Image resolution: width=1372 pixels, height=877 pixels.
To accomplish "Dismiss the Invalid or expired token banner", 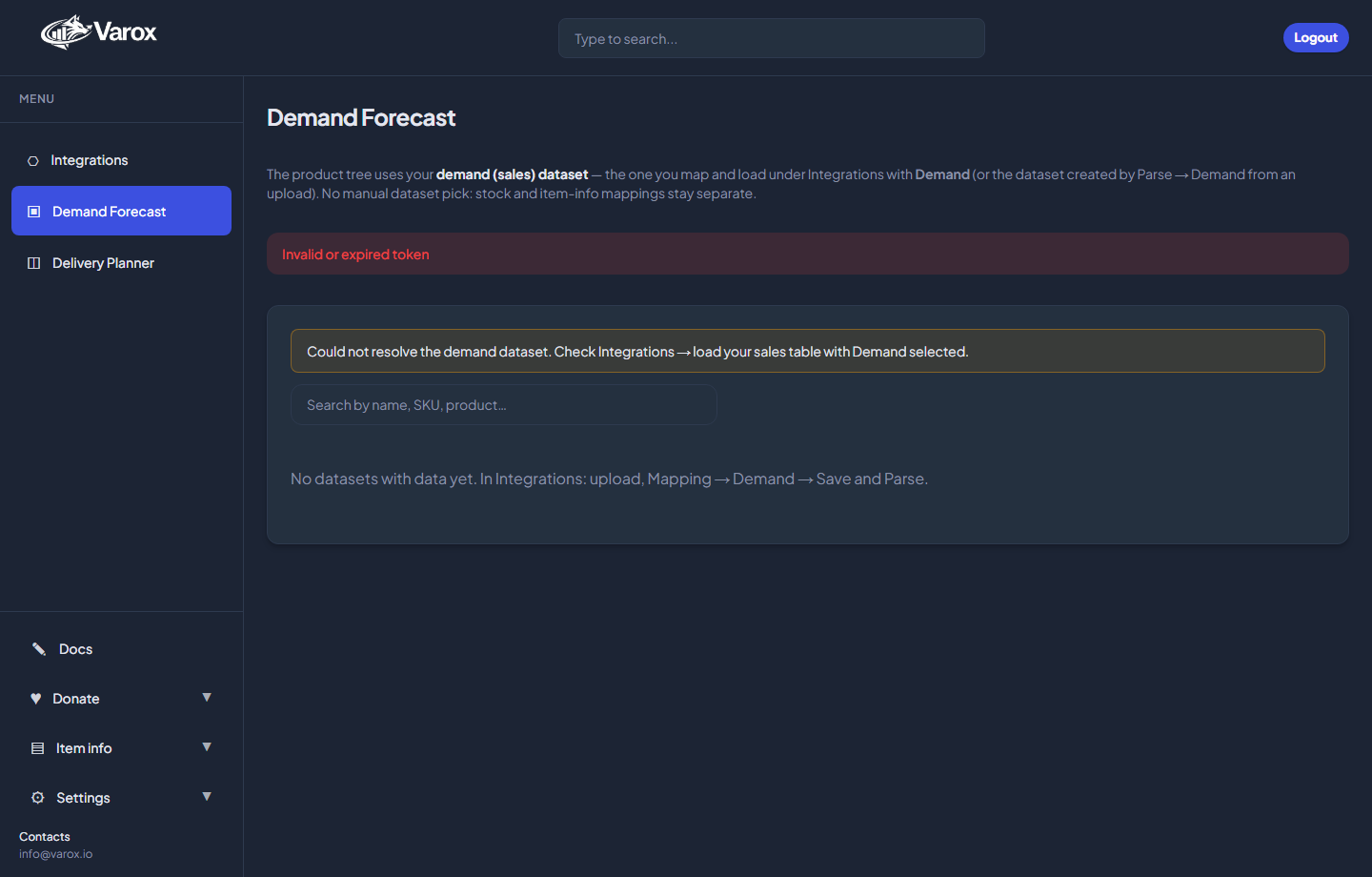I will coord(808,254).
